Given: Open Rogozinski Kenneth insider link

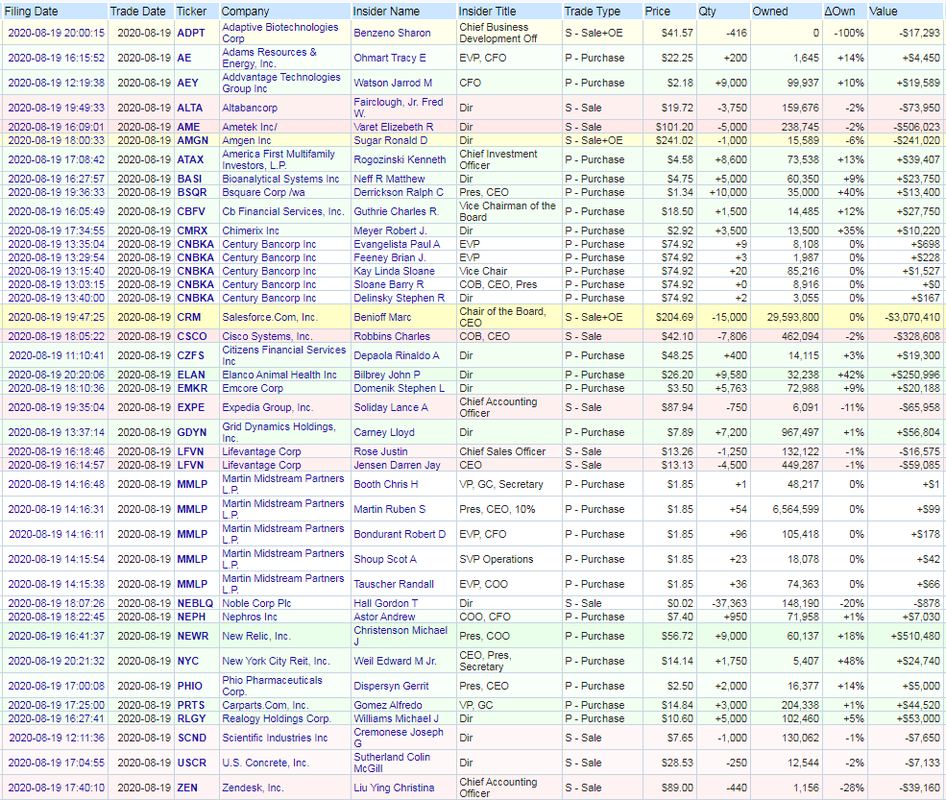Looking at the screenshot, I should point(400,159).
